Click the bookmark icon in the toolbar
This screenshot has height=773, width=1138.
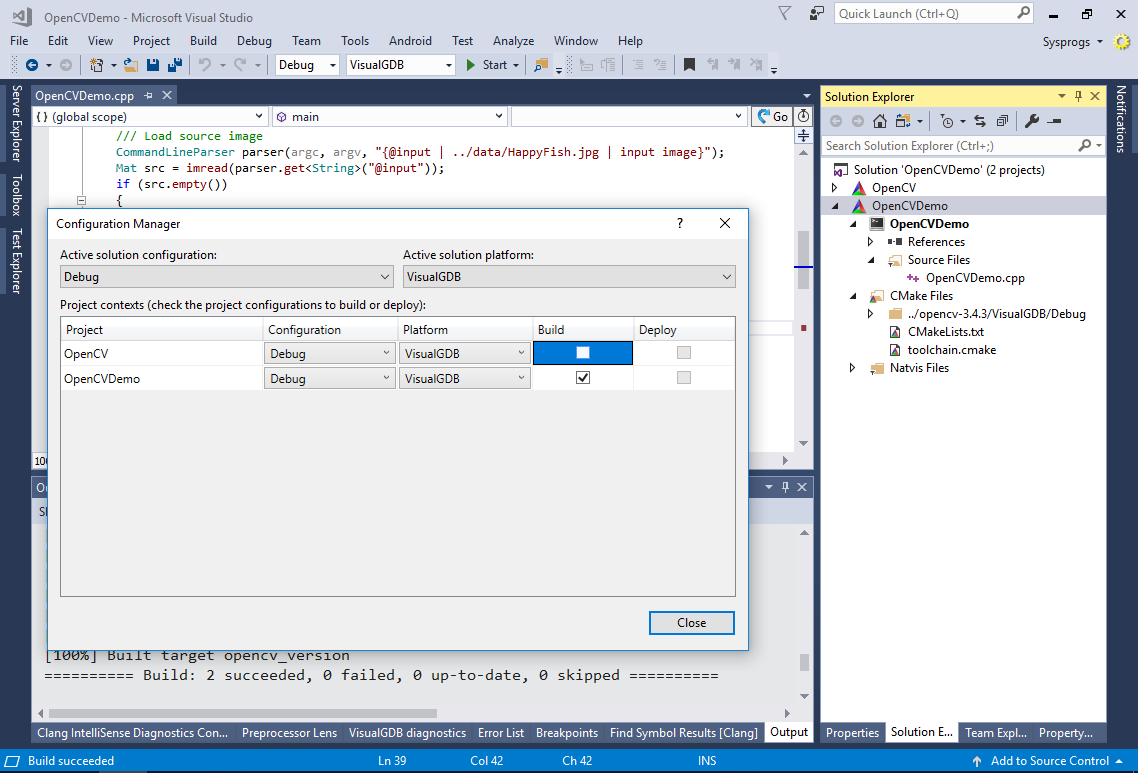689,65
